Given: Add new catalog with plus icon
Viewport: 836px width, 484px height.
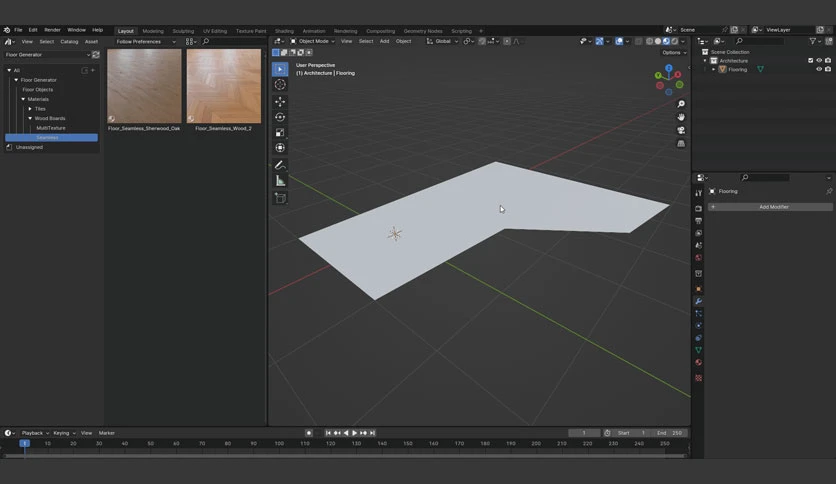Looking at the screenshot, I should coord(93,70).
